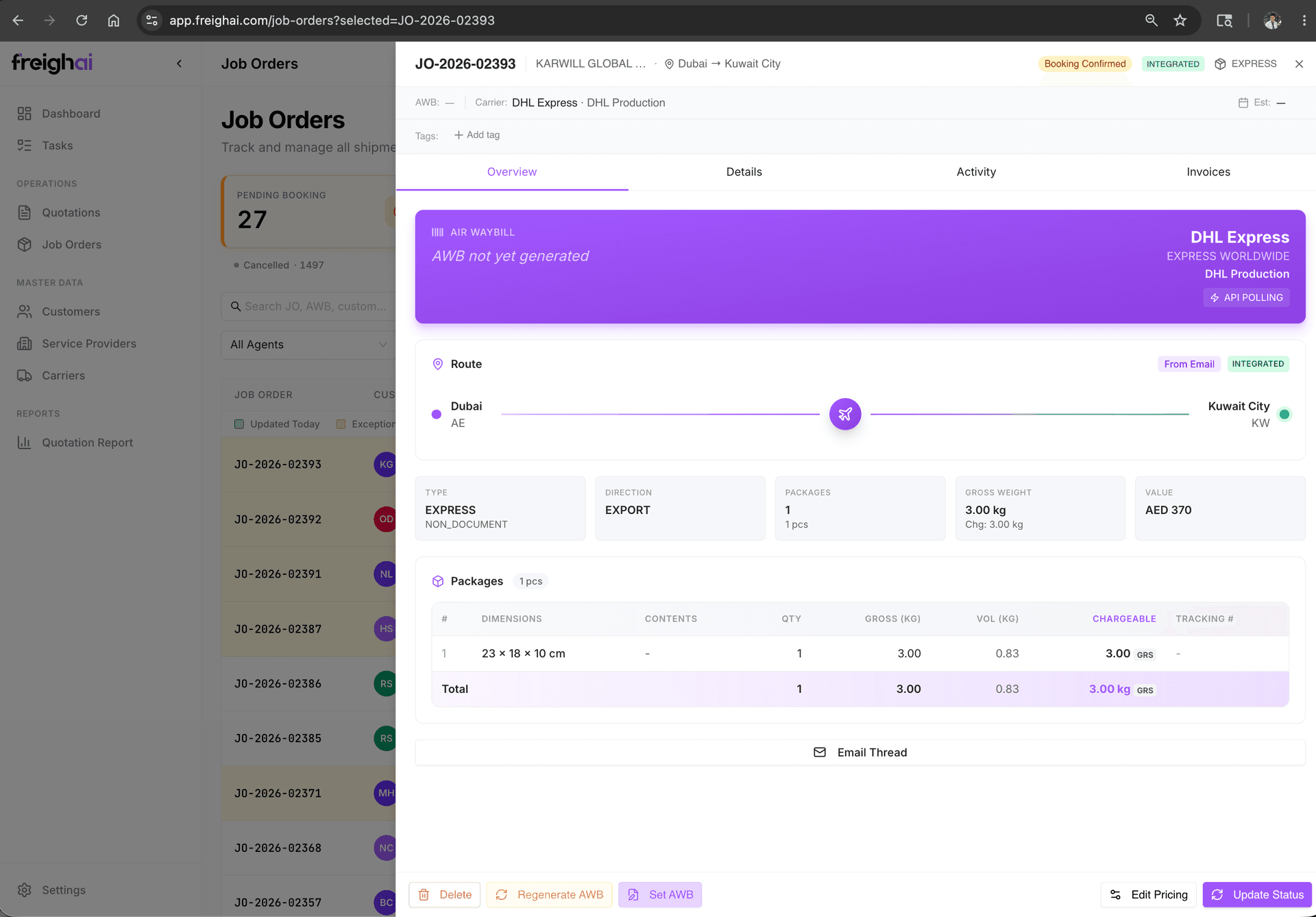The image size is (1316, 917).
Task: Open the browser three-dot menu
Action: pyautogui.click(x=1304, y=21)
